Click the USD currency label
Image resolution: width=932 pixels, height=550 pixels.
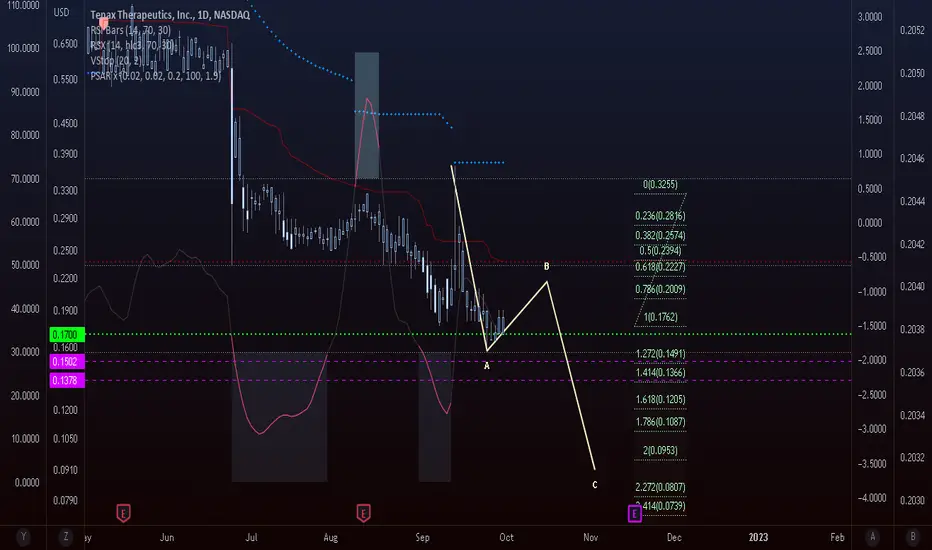[61, 12]
